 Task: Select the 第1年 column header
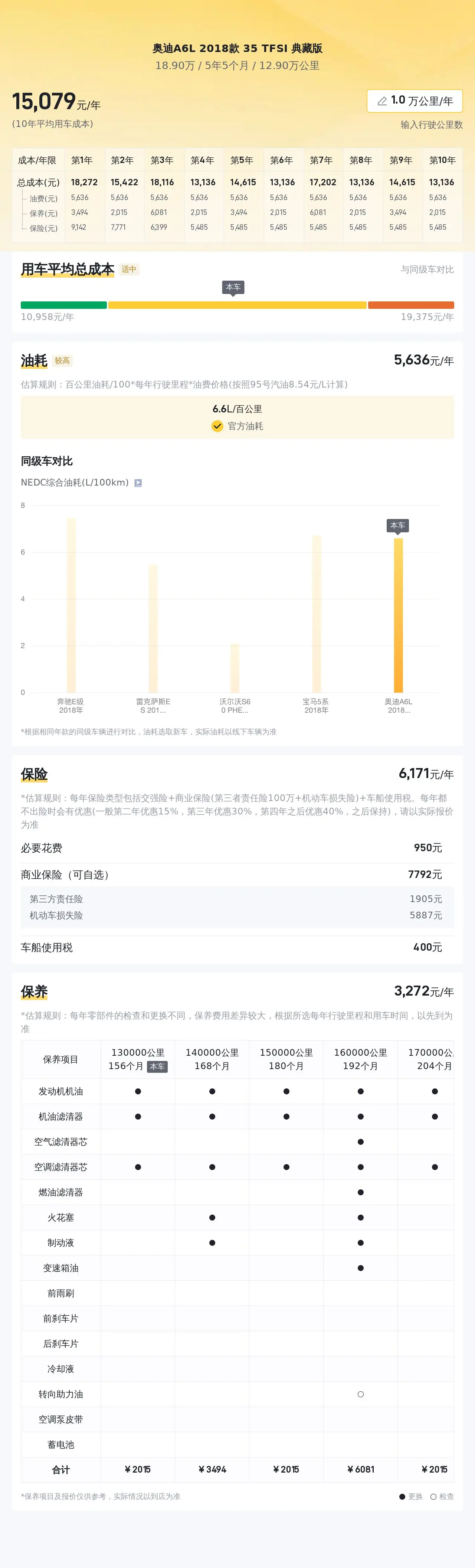82,160
